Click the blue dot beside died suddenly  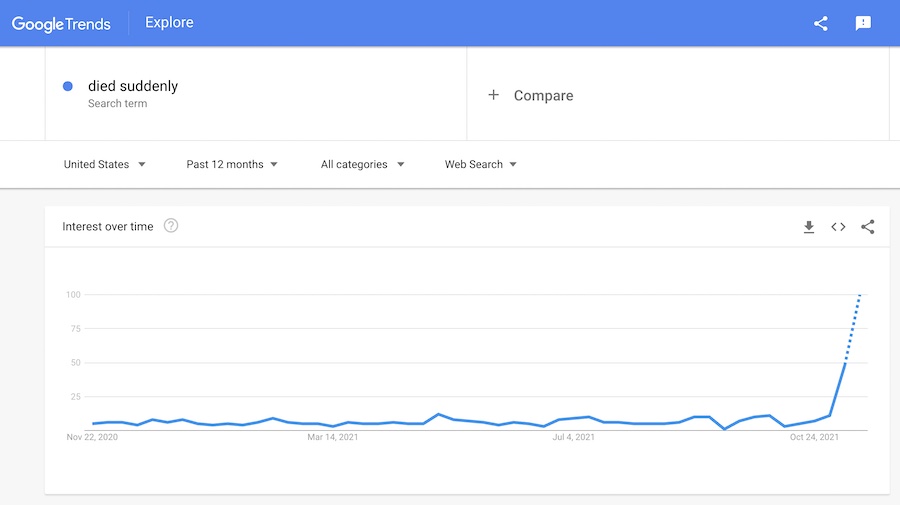pos(68,86)
